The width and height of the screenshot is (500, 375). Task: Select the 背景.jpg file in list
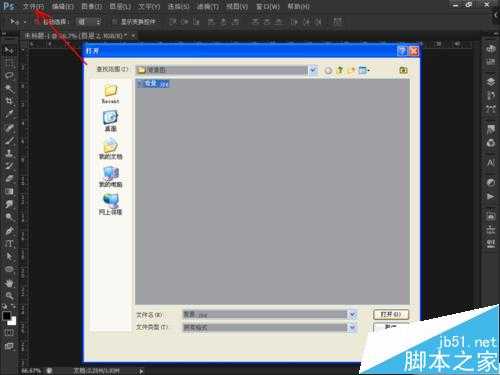pos(154,84)
